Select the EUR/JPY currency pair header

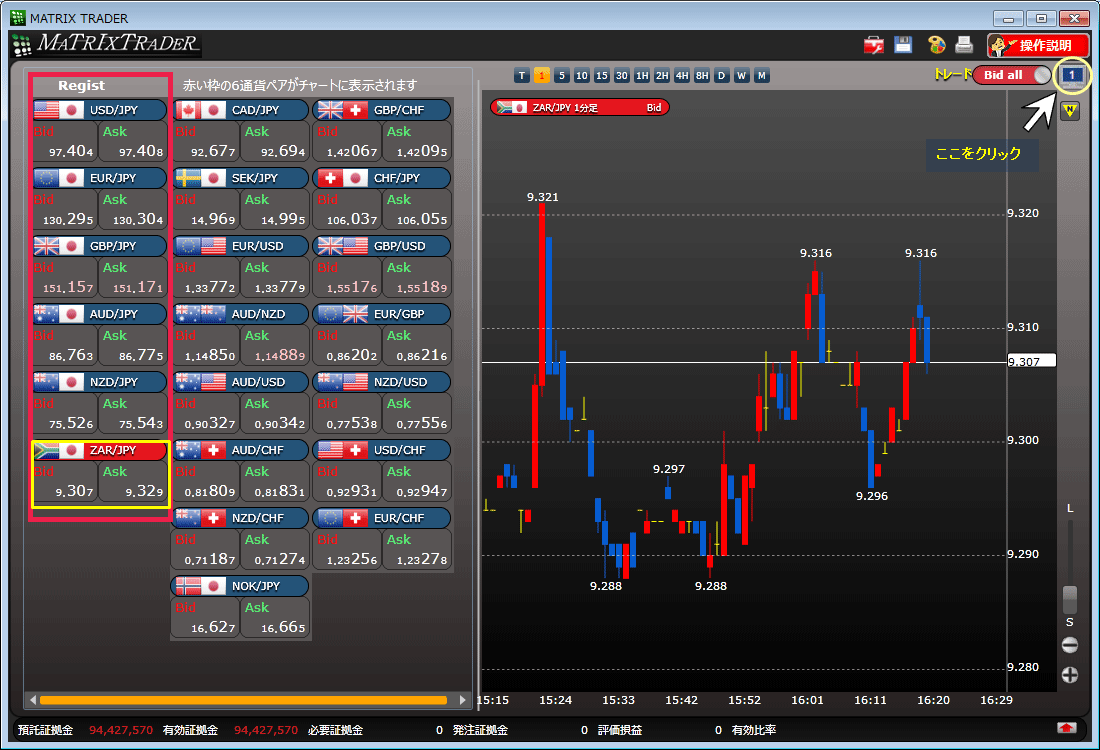pyautogui.click(x=99, y=178)
